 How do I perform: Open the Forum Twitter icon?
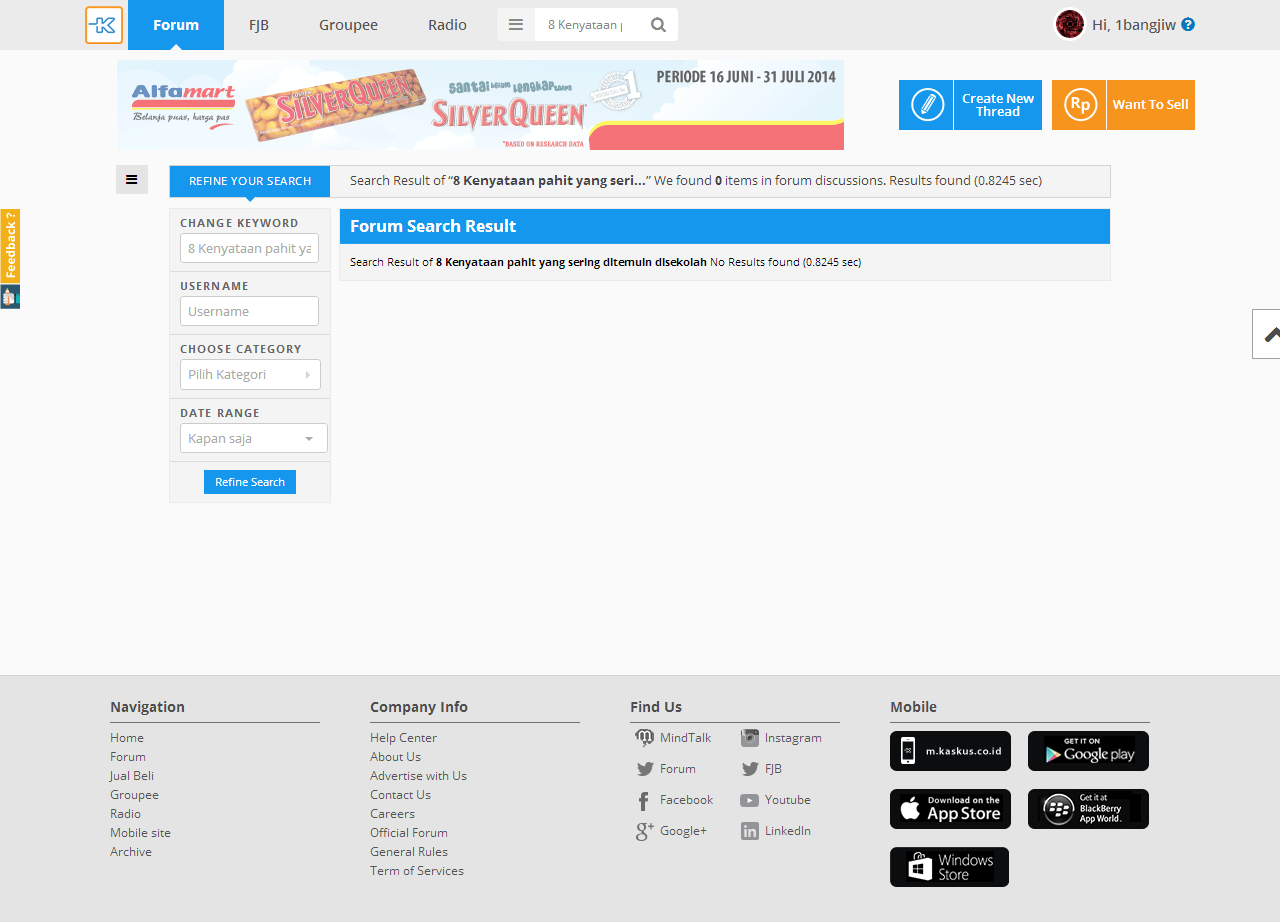(645, 769)
